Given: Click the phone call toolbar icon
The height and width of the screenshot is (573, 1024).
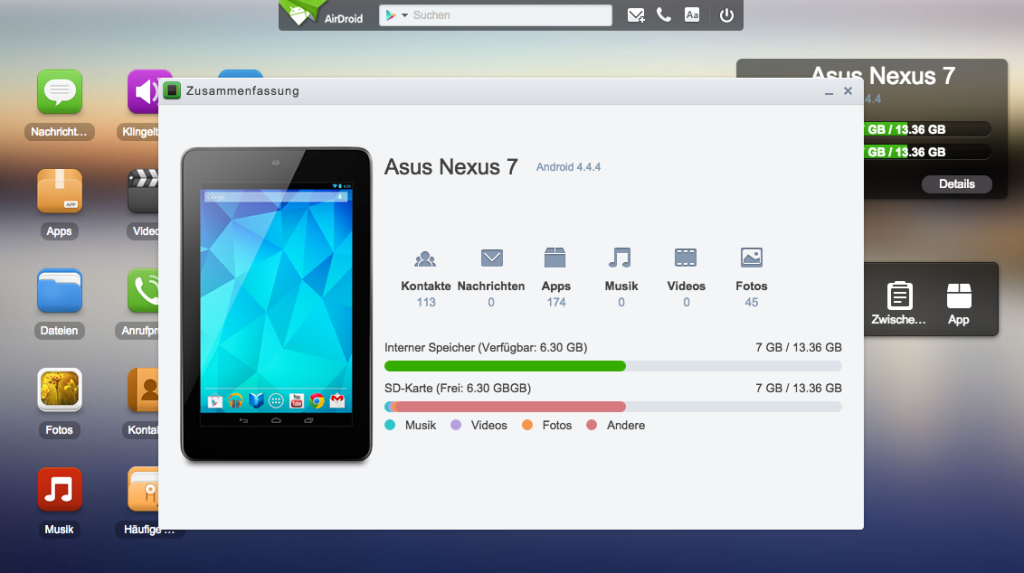Looking at the screenshot, I should 664,15.
